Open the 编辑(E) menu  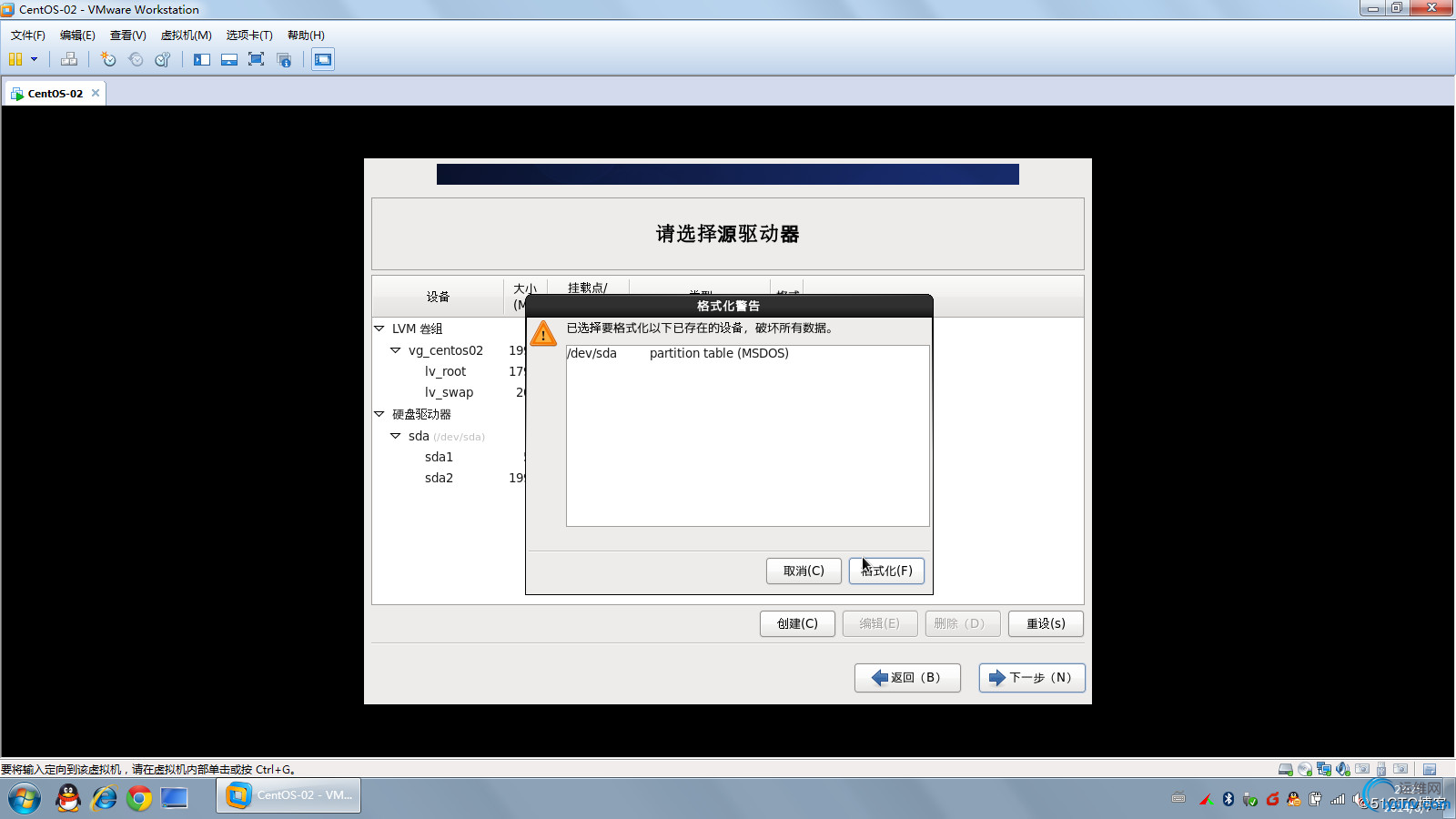pyautogui.click(x=77, y=35)
